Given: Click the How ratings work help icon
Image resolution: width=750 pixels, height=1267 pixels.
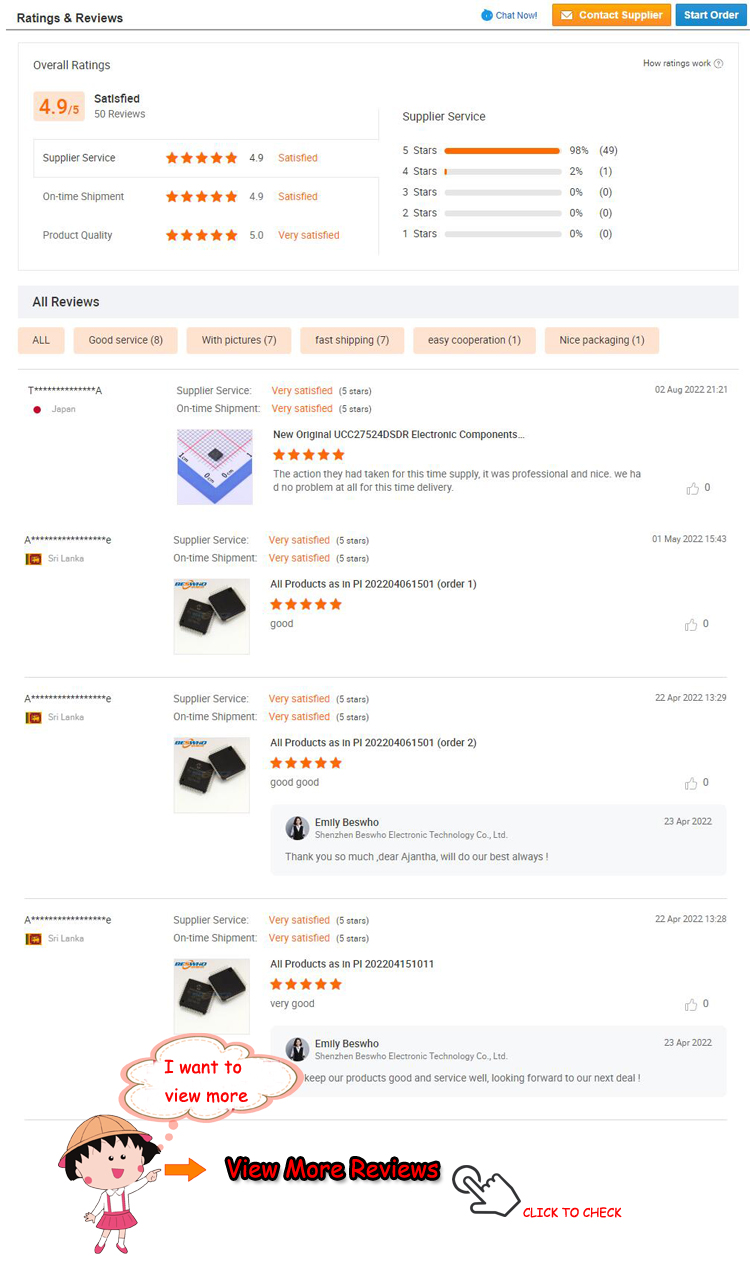Looking at the screenshot, I should [x=718, y=64].
